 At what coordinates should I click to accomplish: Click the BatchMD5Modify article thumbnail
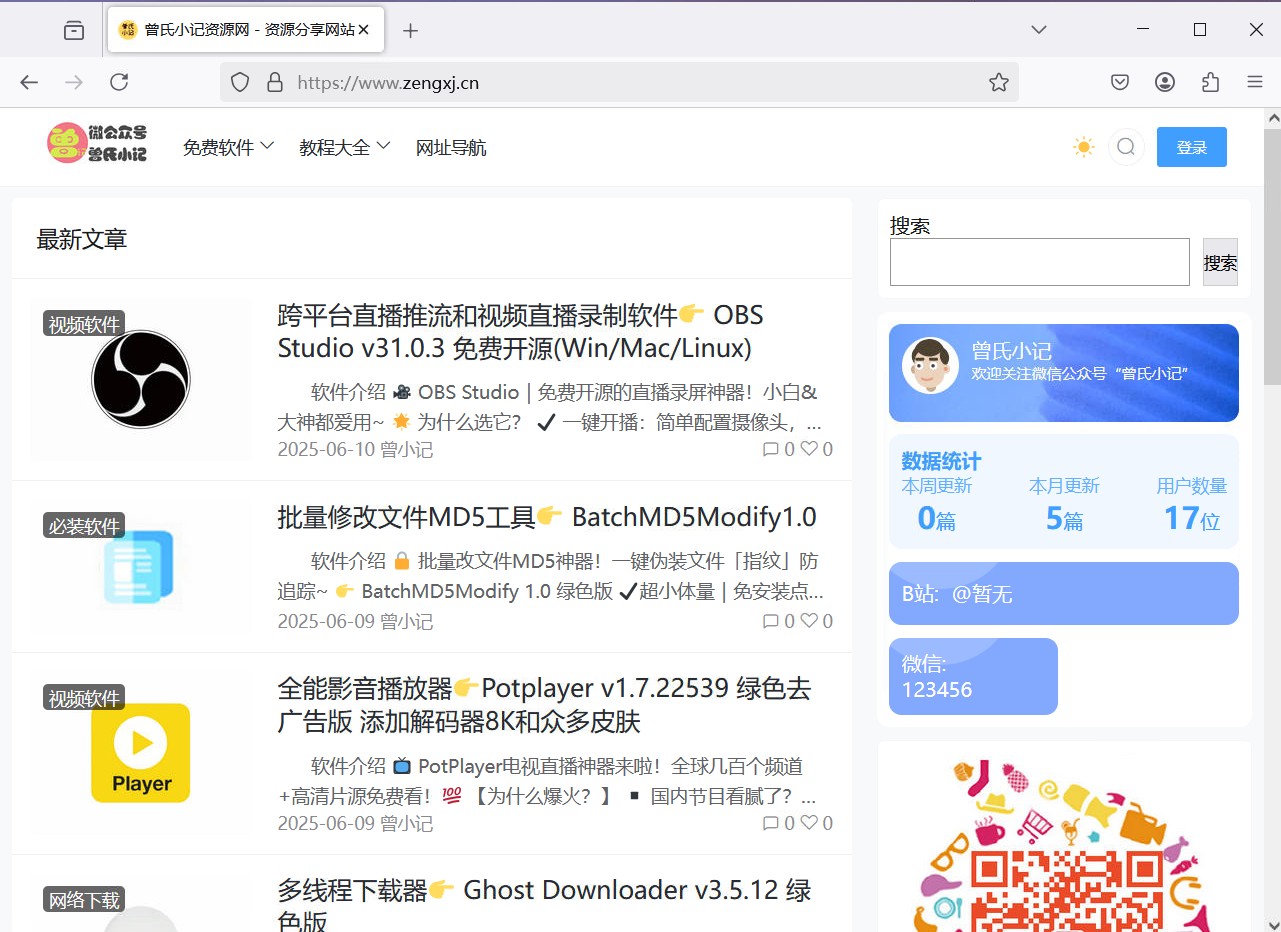coord(141,568)
